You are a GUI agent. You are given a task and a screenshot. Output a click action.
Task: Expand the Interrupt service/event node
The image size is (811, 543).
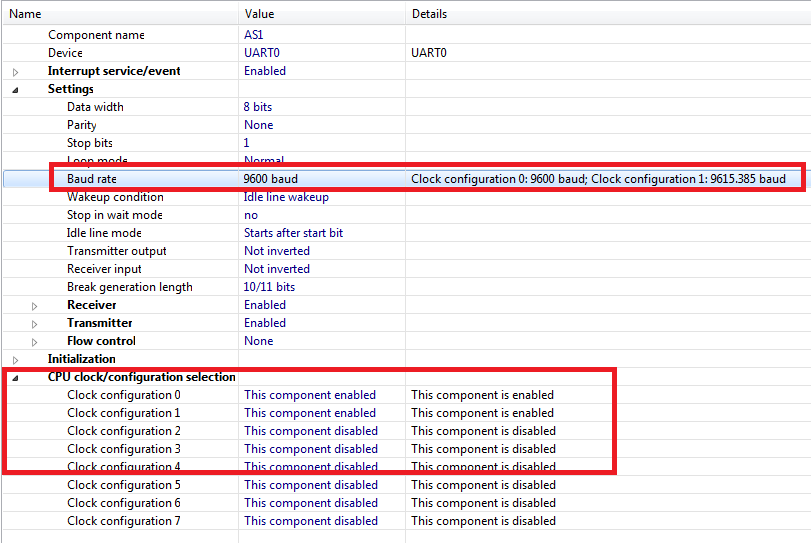pos(16,72)
